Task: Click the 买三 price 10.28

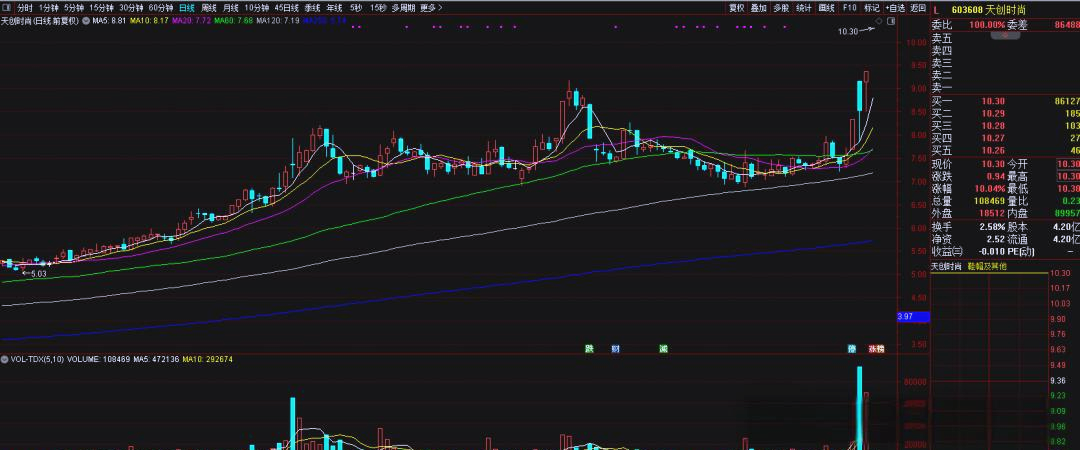Action: pos(994,126)
